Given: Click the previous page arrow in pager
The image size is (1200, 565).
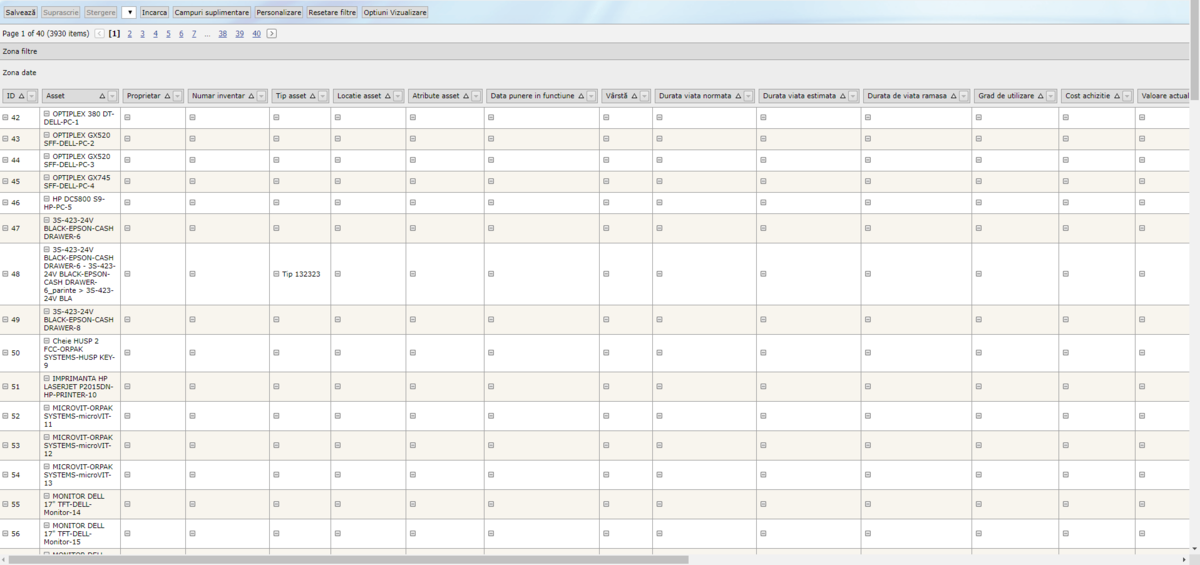Looking at the screenshot, I should click(99, 33).
